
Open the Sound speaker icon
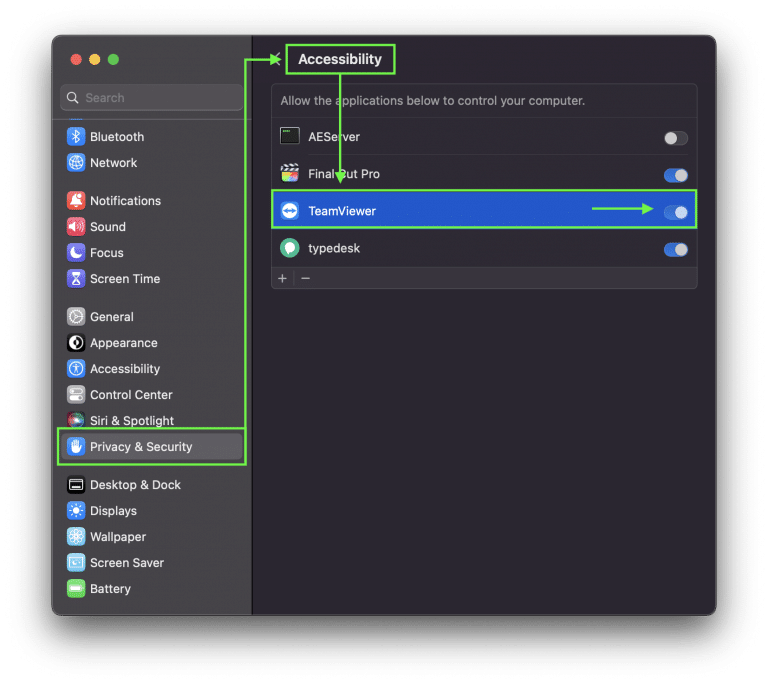(x=76, y=226)
